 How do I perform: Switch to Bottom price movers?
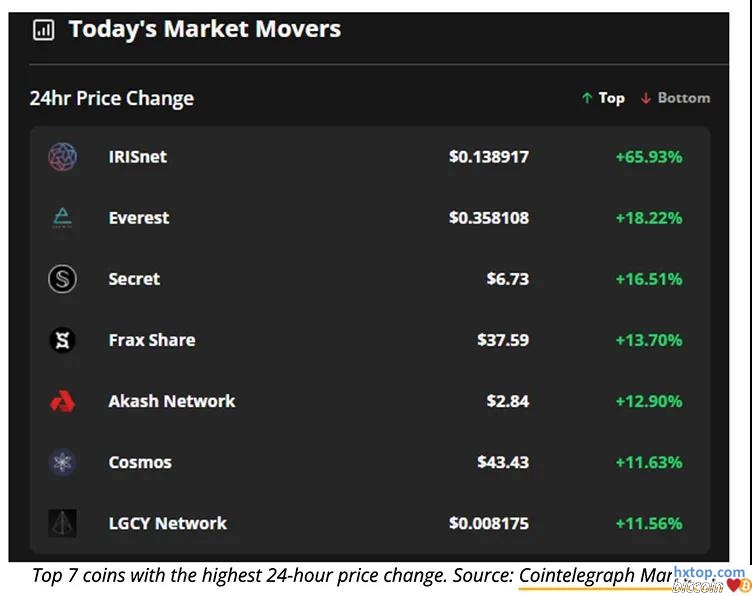tap(675, 98)
